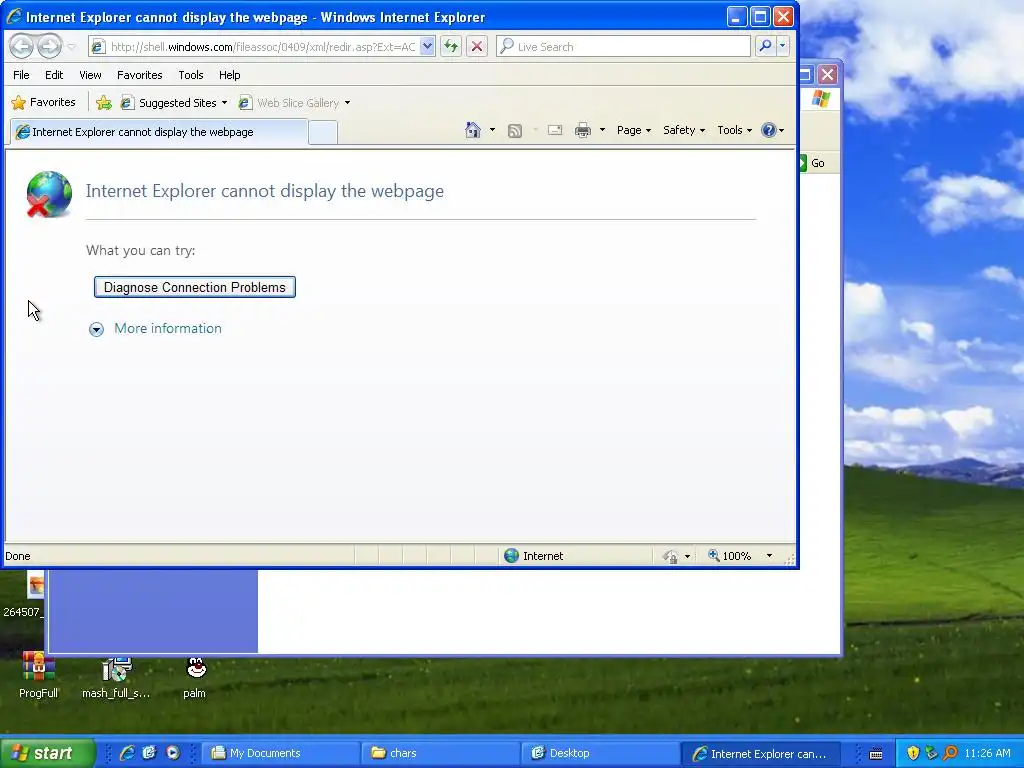Open the Page dropdown menu

point(633,130)
